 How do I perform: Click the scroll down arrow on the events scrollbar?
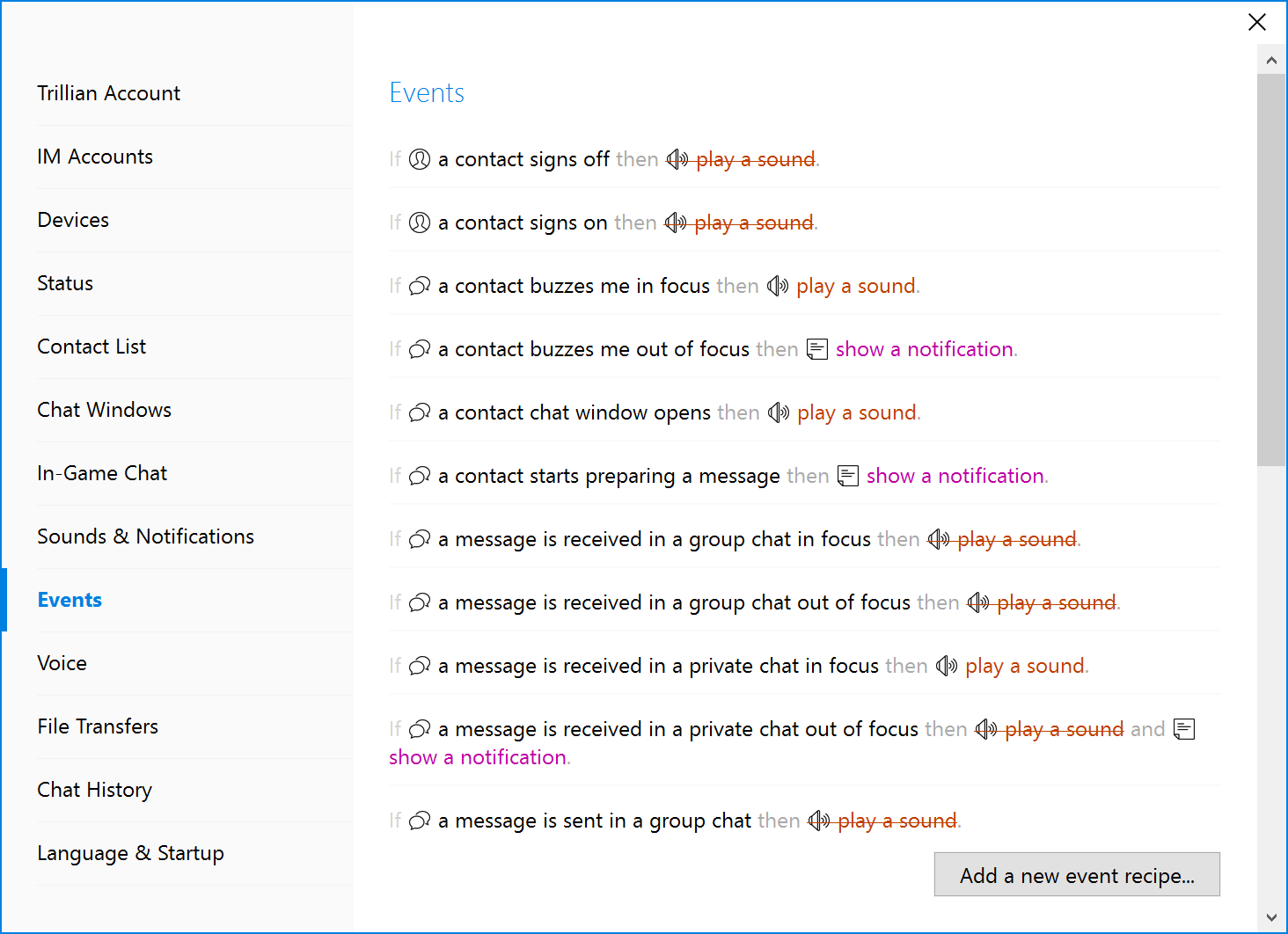[x=1271, y=917]
